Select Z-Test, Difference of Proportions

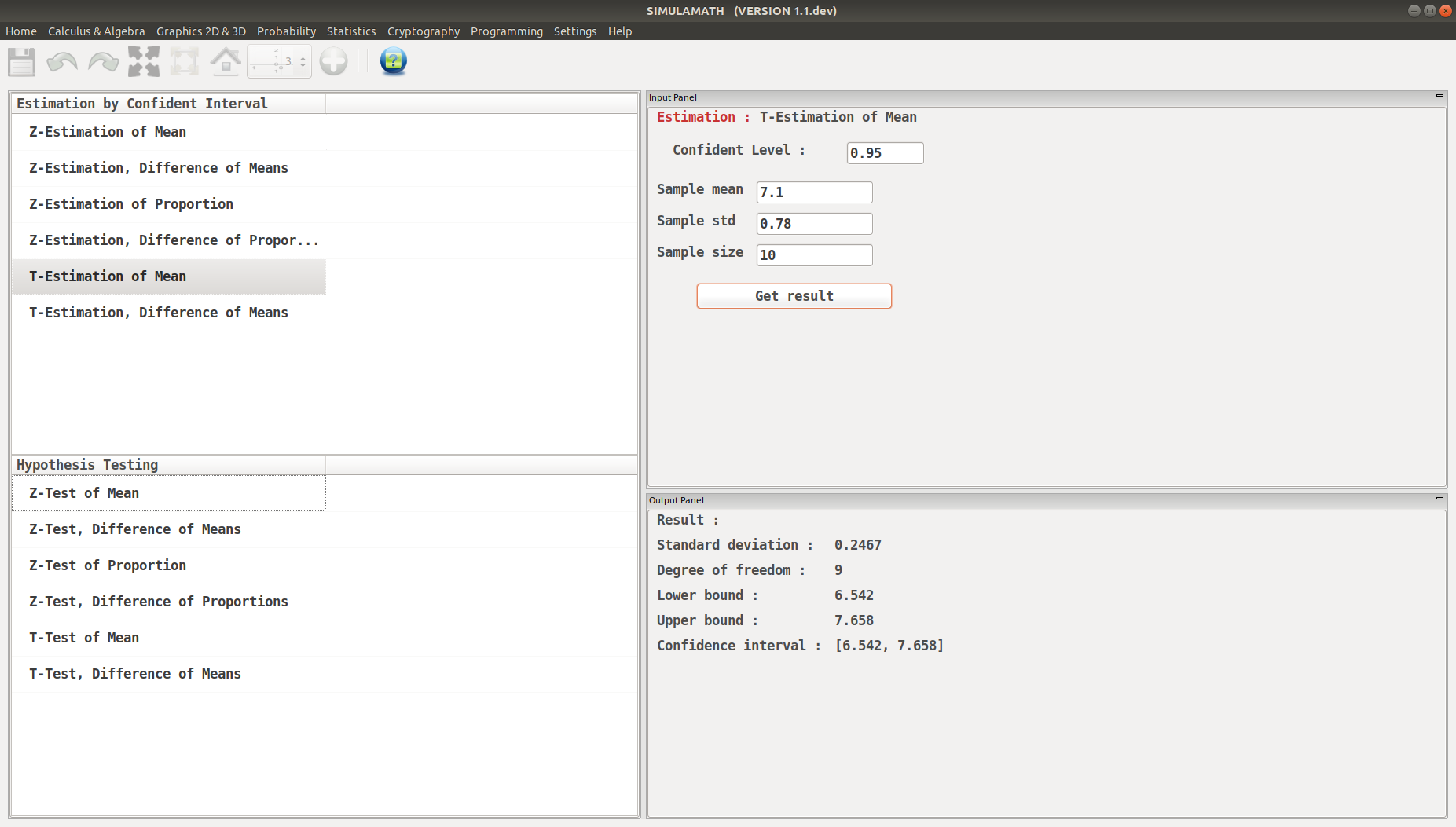point(169,602)
